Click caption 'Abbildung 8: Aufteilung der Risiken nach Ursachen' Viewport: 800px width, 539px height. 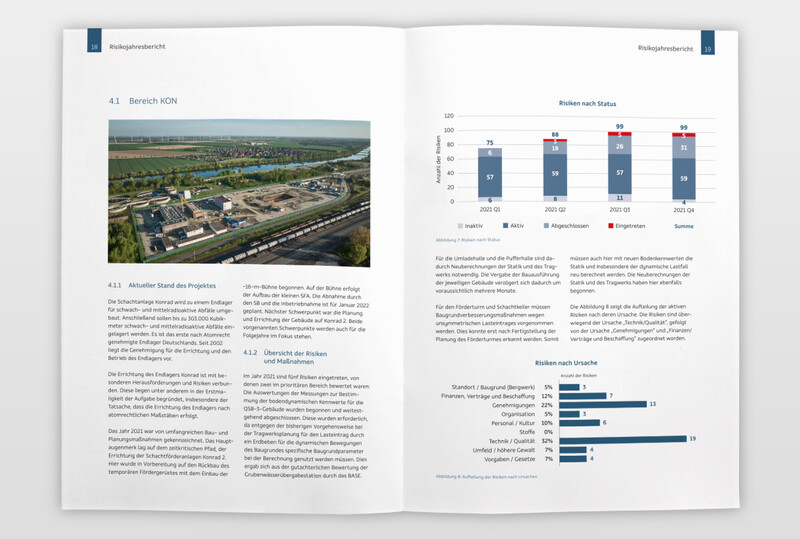[486, 477]
